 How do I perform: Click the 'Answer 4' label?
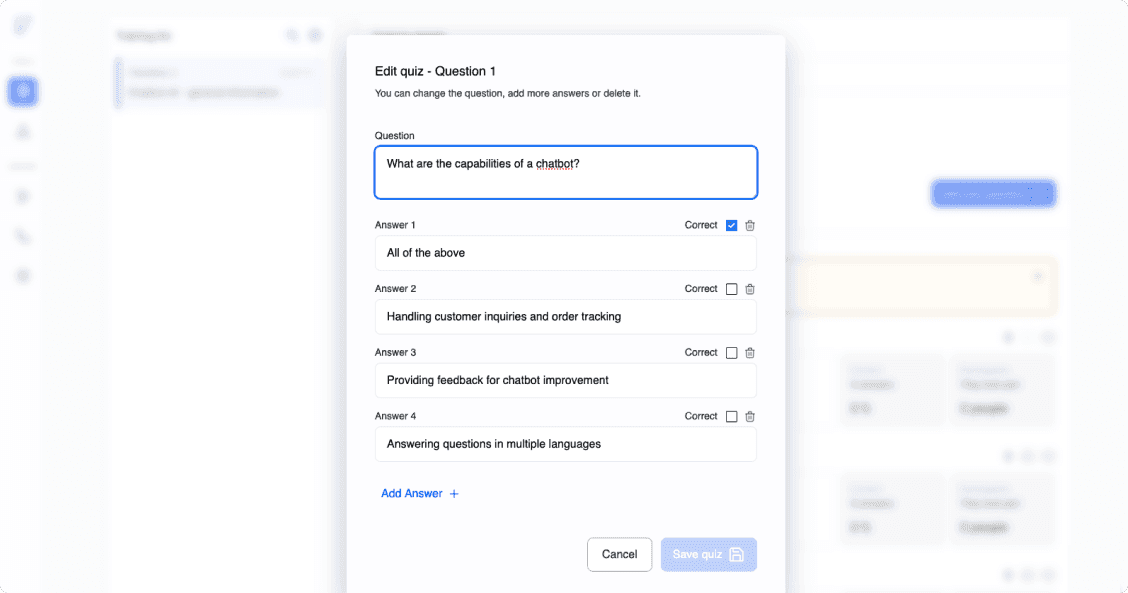[x=395, y=417]
